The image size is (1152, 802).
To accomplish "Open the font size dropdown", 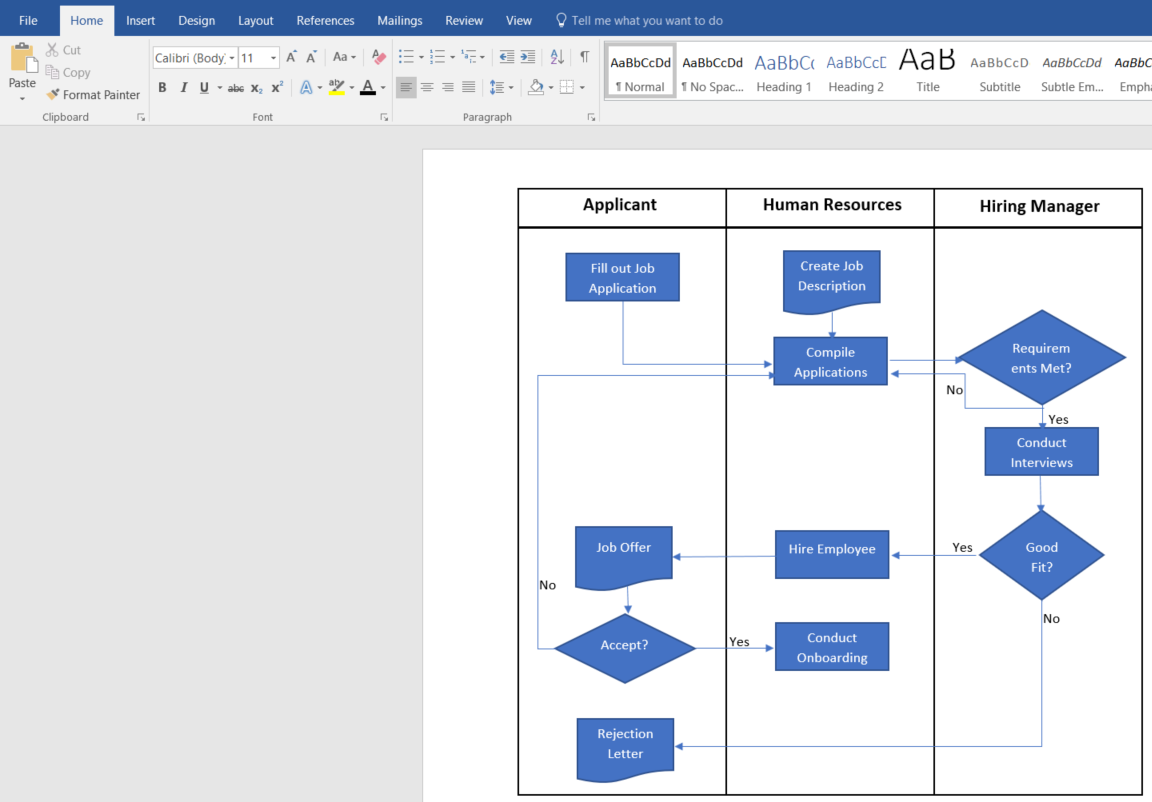I will [x=273, y=58].
